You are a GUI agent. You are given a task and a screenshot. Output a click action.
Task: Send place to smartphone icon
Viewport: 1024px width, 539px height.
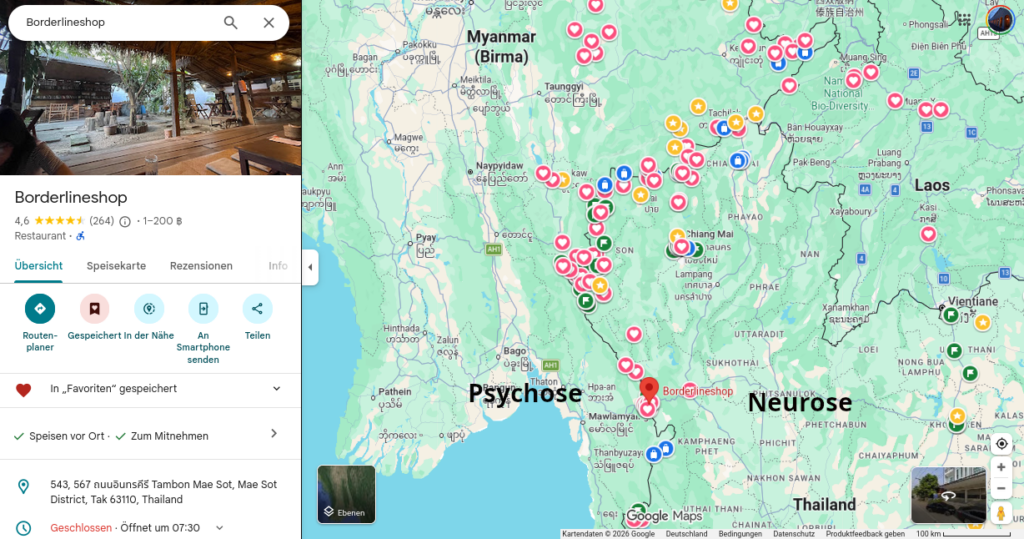(203, 309)
